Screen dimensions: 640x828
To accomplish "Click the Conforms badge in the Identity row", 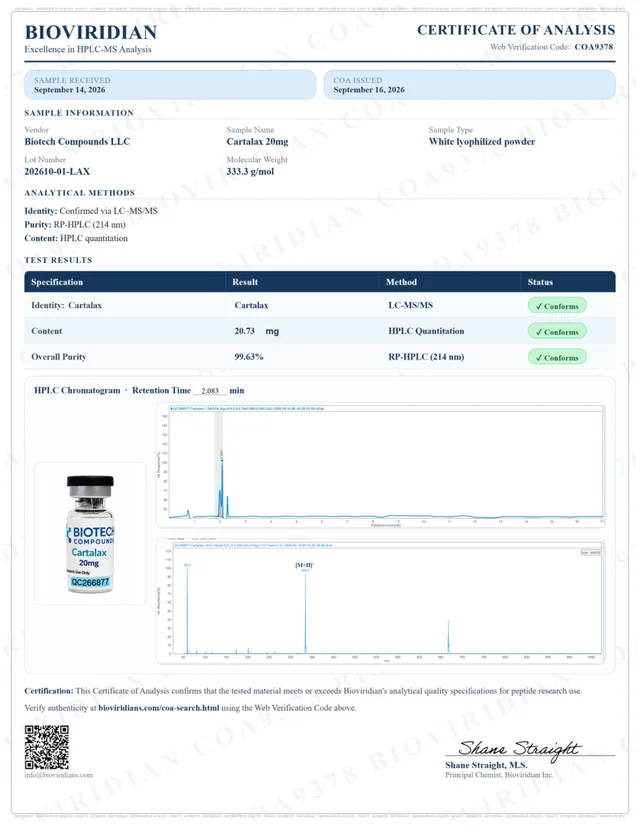I will pos(557,306).
